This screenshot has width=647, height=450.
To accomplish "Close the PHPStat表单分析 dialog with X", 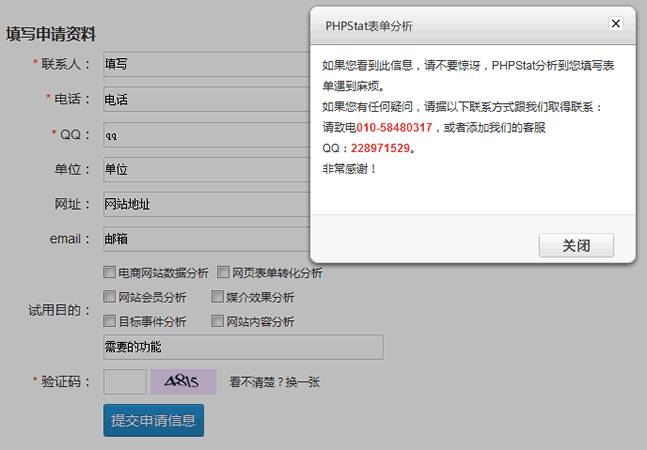I will [x=616, y=24].
